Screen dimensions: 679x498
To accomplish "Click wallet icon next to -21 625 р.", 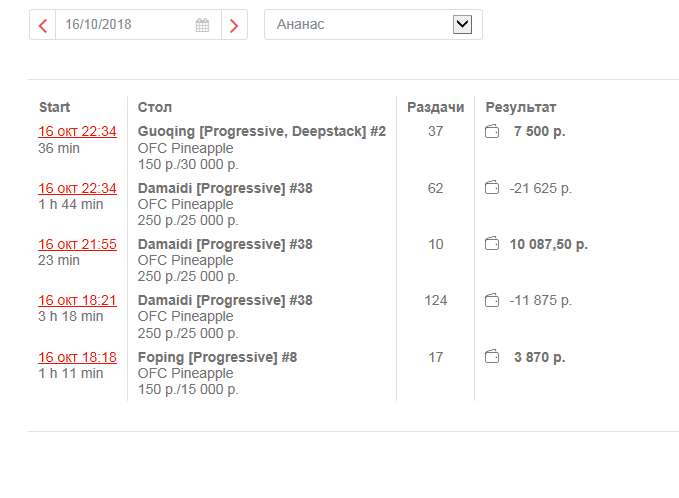I will [x=491, y=188].
